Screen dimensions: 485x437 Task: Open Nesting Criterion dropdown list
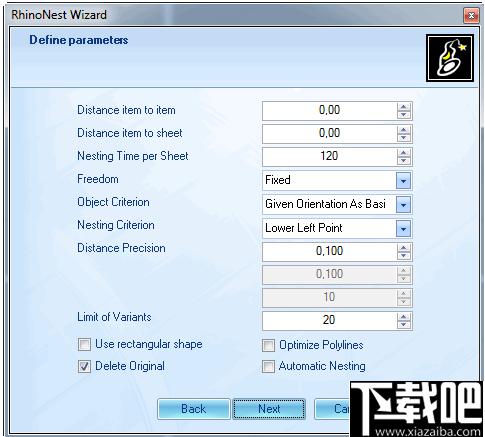tap(403, 229)
